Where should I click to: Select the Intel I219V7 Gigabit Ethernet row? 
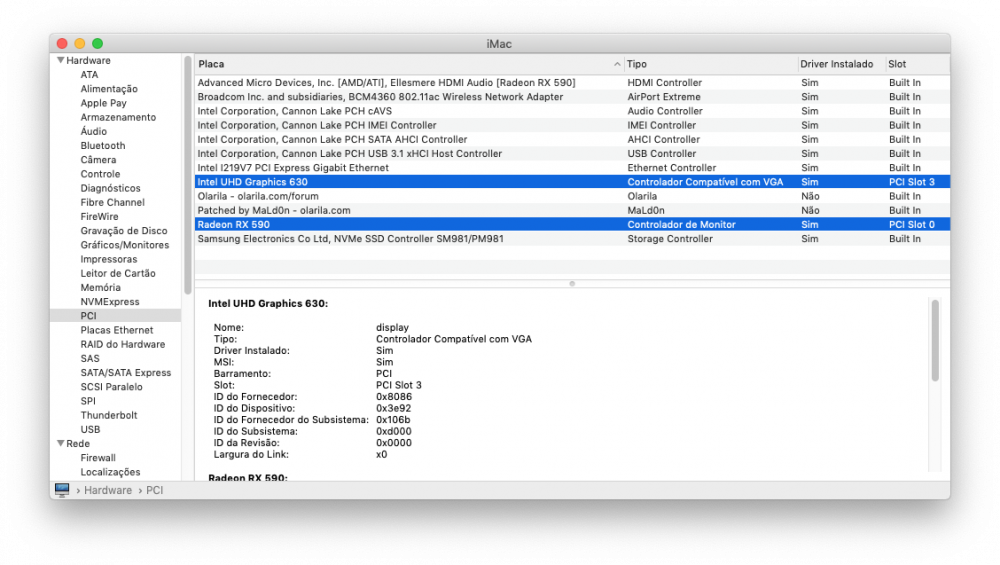pyautogui.click(x=572, y=168)
